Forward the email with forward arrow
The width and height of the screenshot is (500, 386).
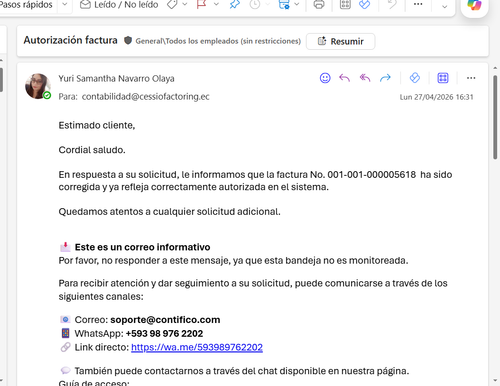coord(385,78)
